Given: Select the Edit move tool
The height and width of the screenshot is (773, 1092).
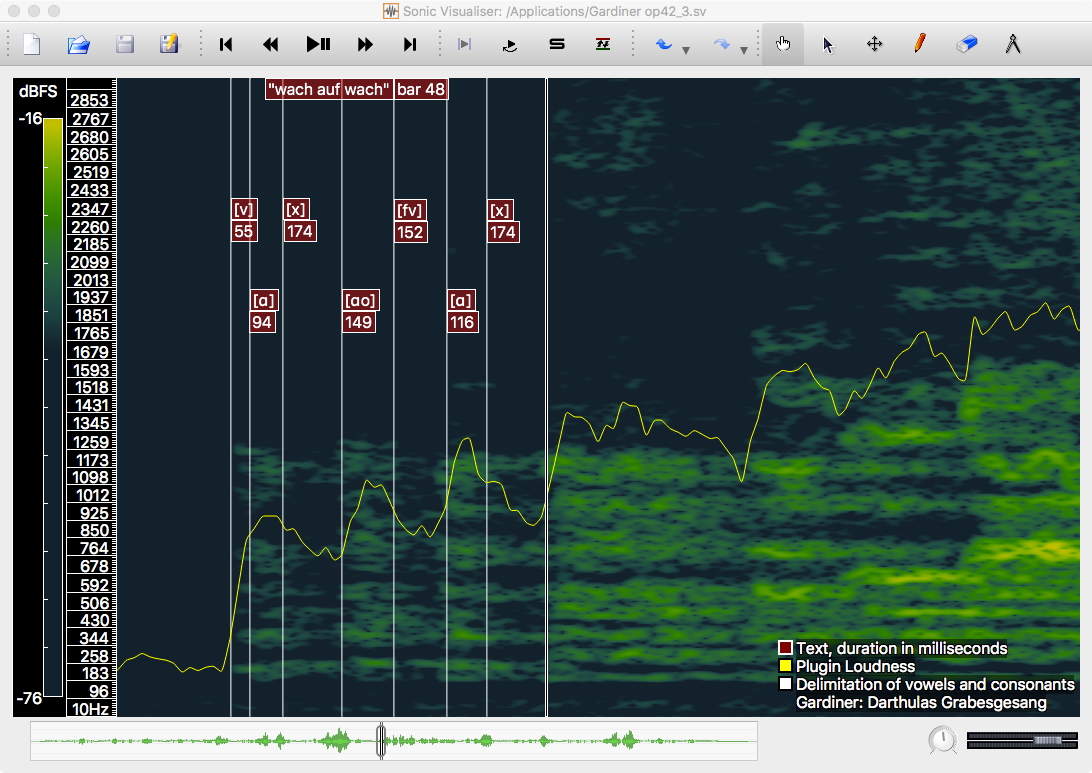Looking at the screenshot, I should tap(874, 45).
